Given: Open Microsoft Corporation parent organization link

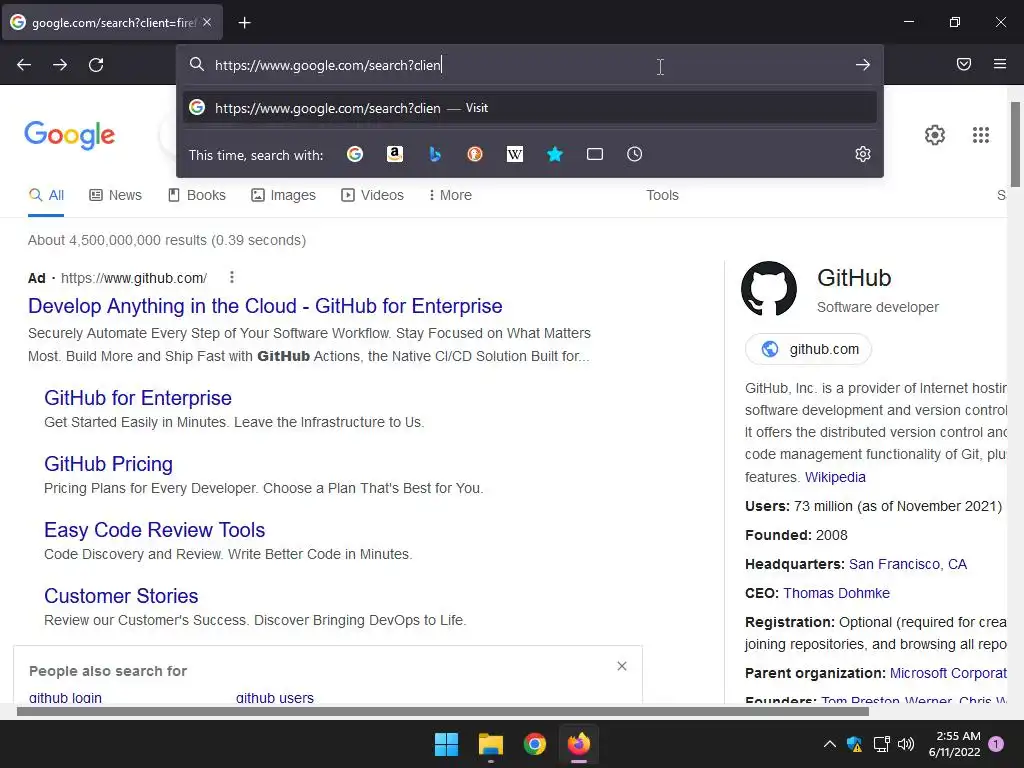Looking at the screenshot, I should [948, 673].
